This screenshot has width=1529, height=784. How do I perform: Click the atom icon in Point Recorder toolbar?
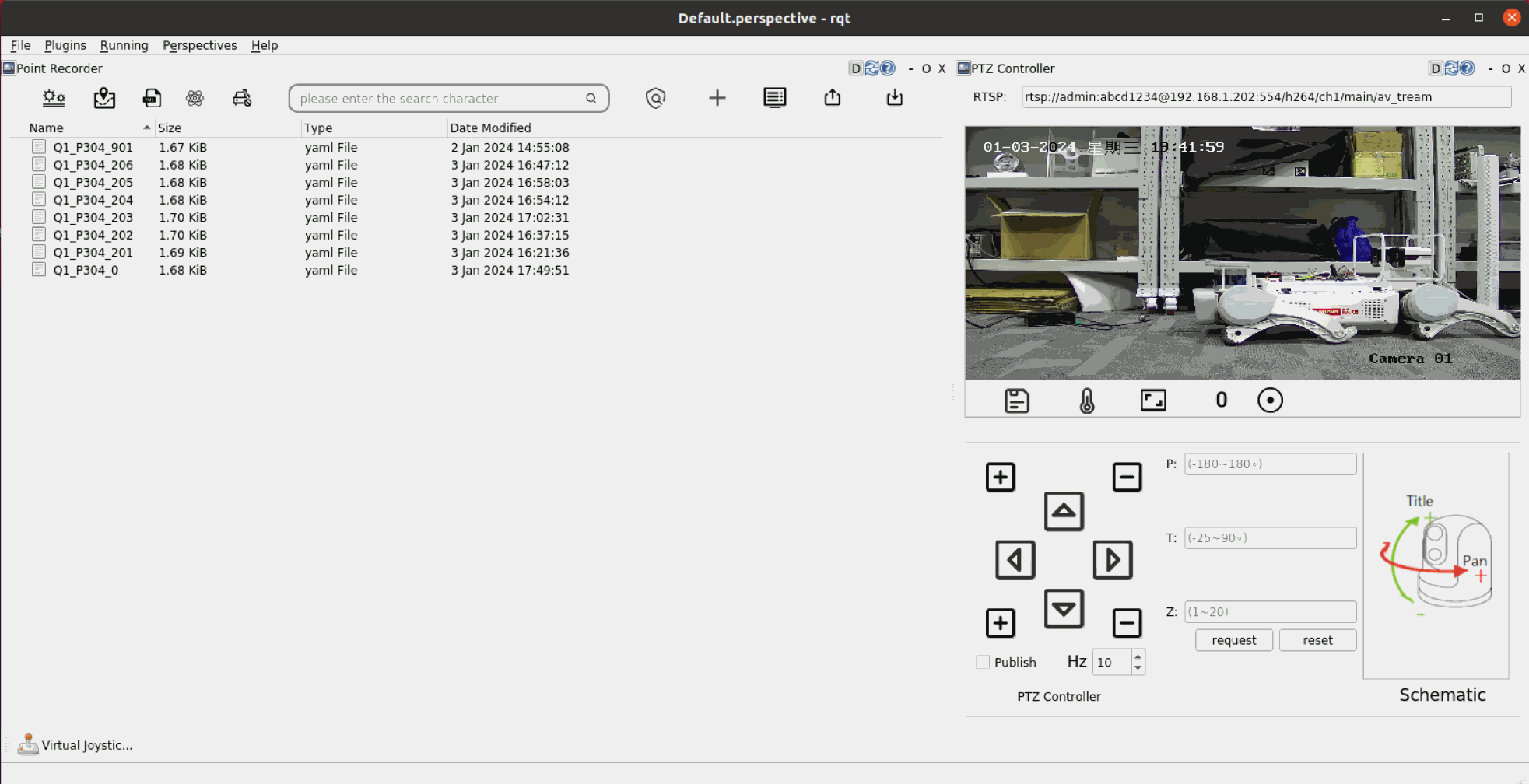coord(195,98)
